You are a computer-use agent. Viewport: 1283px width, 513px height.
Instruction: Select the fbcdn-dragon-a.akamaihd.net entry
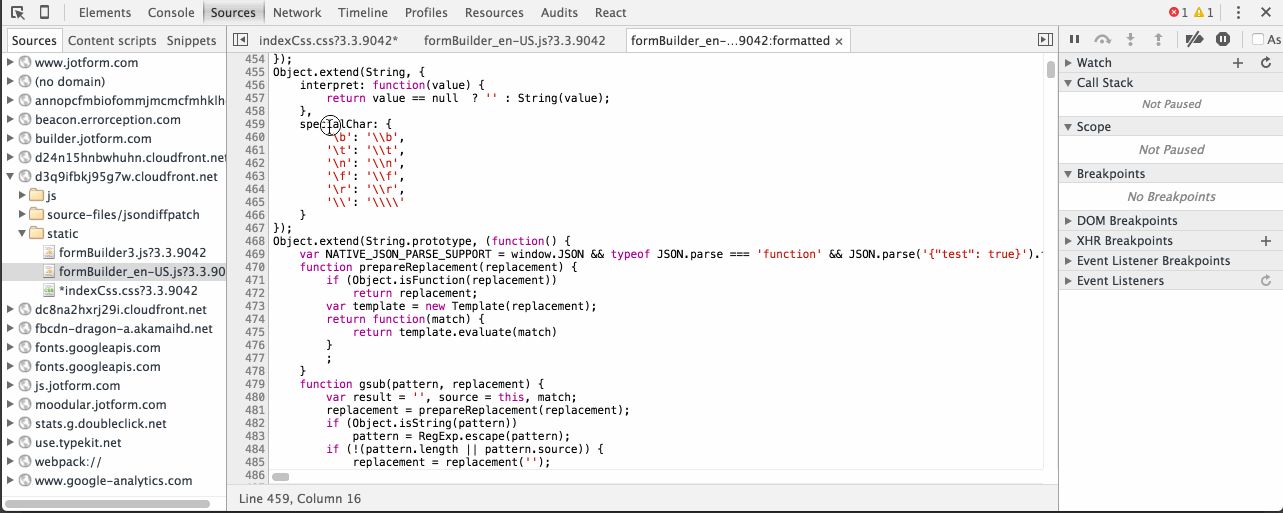pos(123,328)
